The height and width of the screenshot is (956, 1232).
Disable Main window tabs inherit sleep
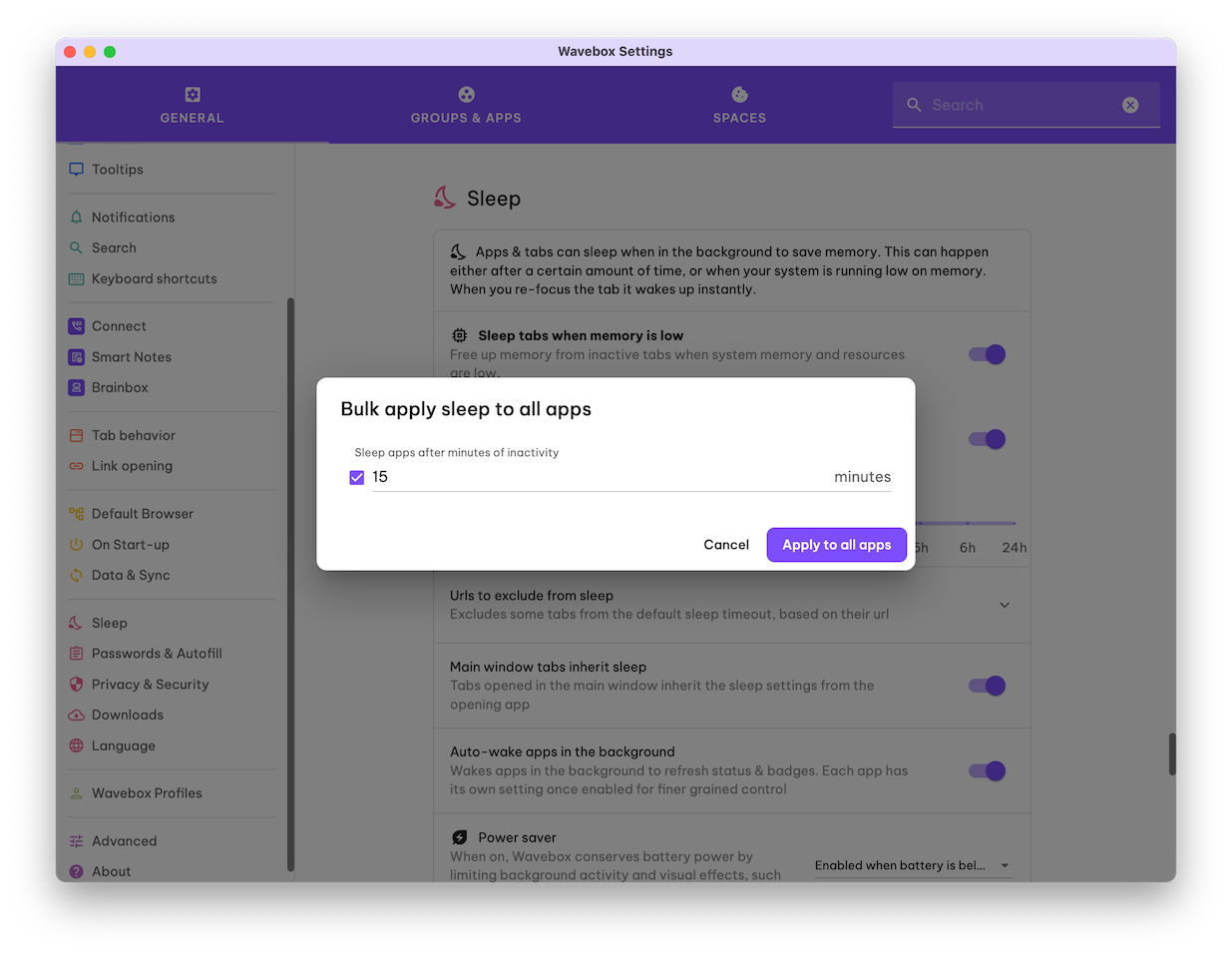pyautogui.click(x=988, y=686)
